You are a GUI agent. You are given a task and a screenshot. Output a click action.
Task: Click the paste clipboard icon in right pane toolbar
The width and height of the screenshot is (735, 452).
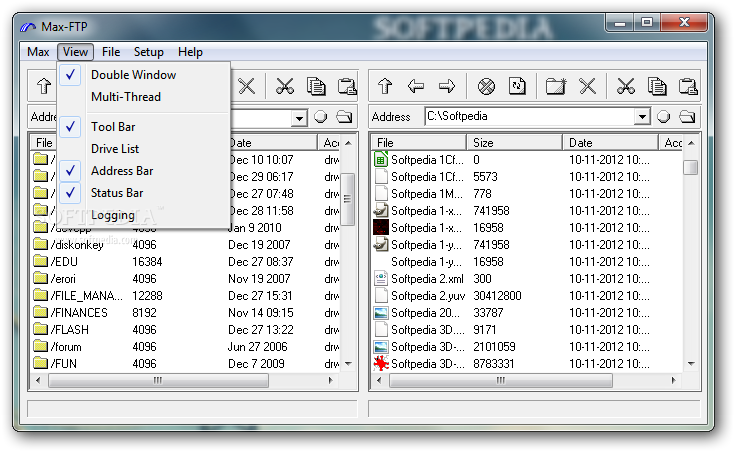point(688,86)
